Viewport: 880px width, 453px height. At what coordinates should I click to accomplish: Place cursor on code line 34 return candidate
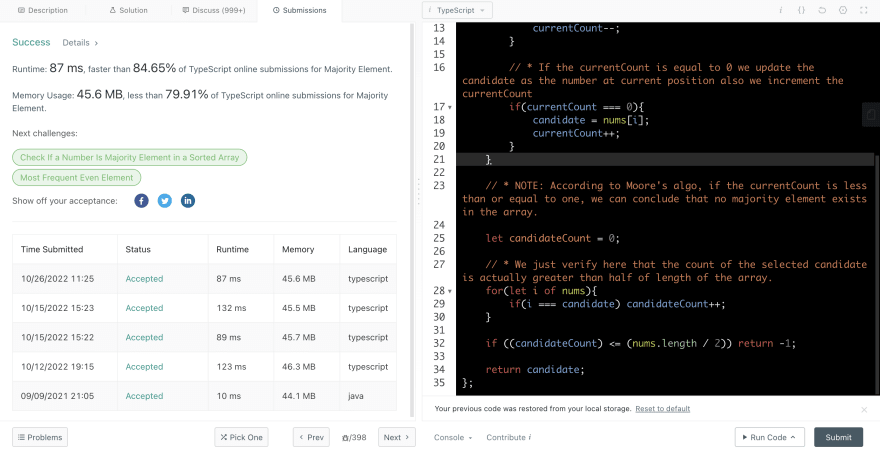coord(535,369)
